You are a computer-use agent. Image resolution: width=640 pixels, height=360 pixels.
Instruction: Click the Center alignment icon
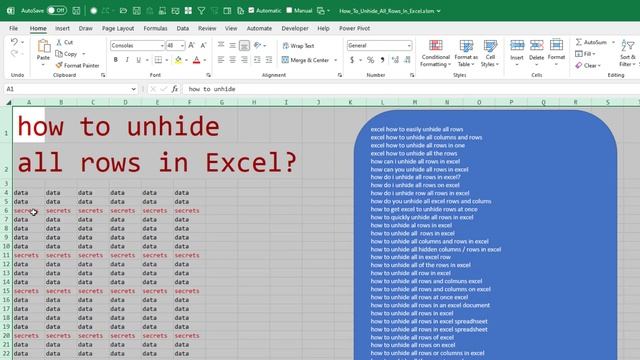pos(232,60)
